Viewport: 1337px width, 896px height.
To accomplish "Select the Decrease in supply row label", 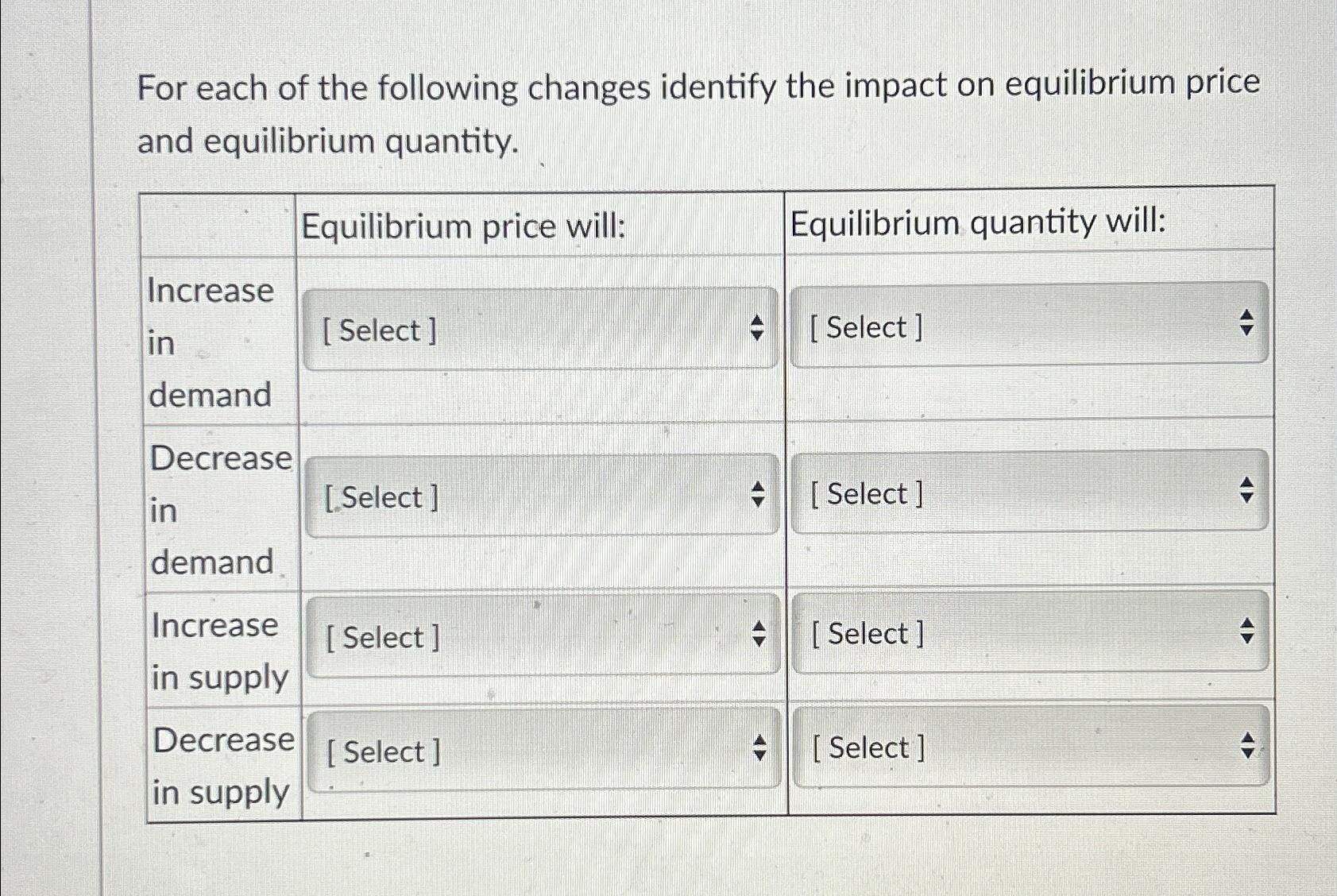I will 222,765.
